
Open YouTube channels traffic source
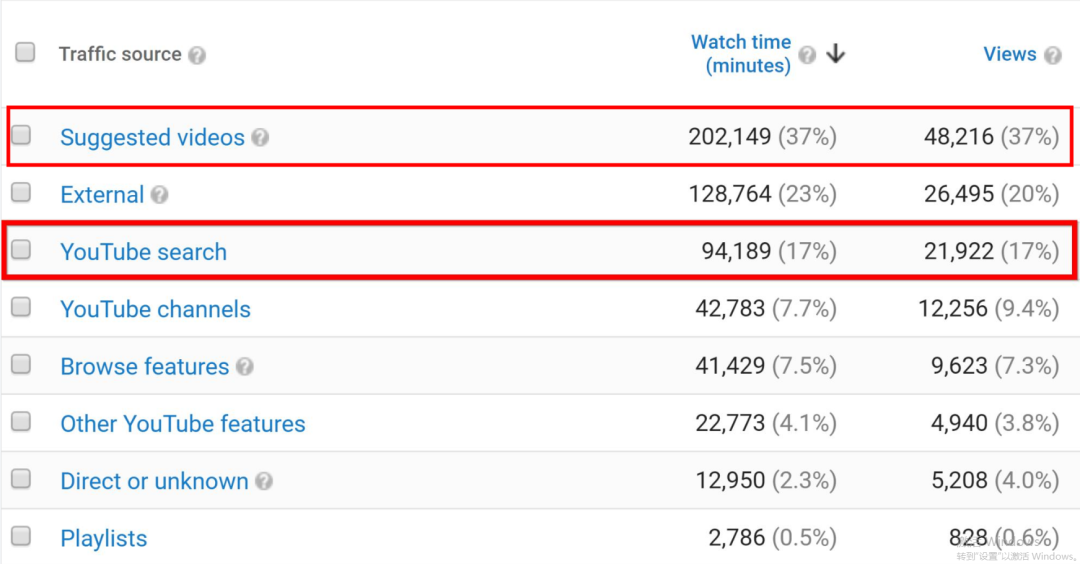(155, 310)
